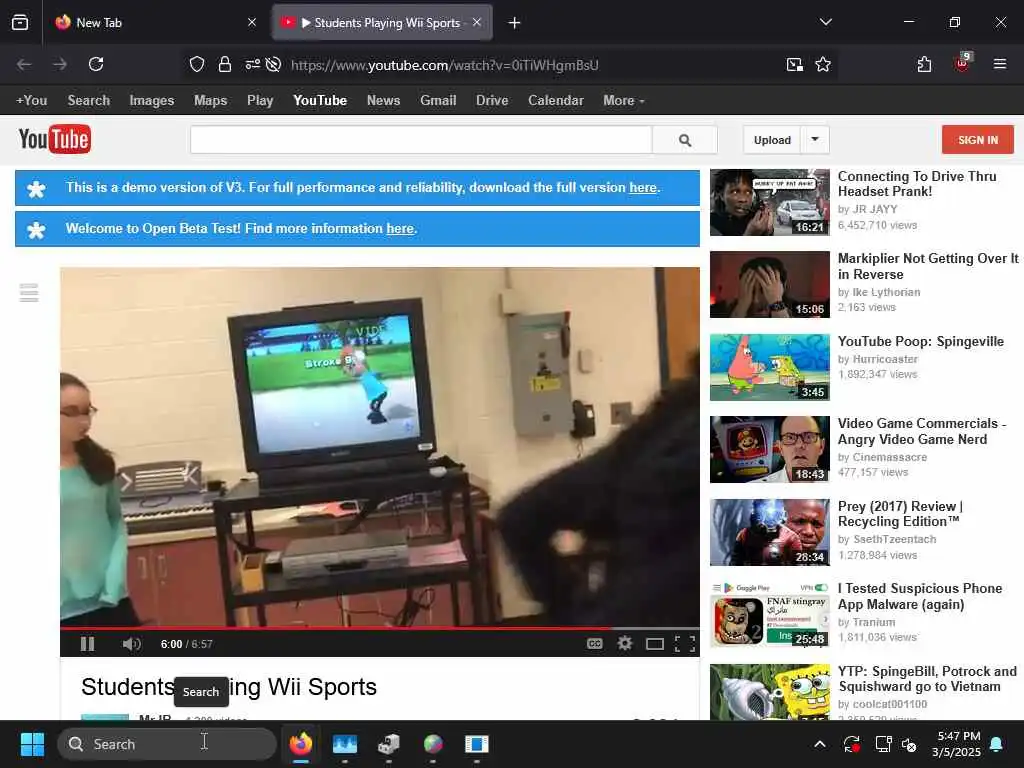Viewport: 1024px width, 768px height.
Task: Open Search in Google bar
Action: click(89, 101)
